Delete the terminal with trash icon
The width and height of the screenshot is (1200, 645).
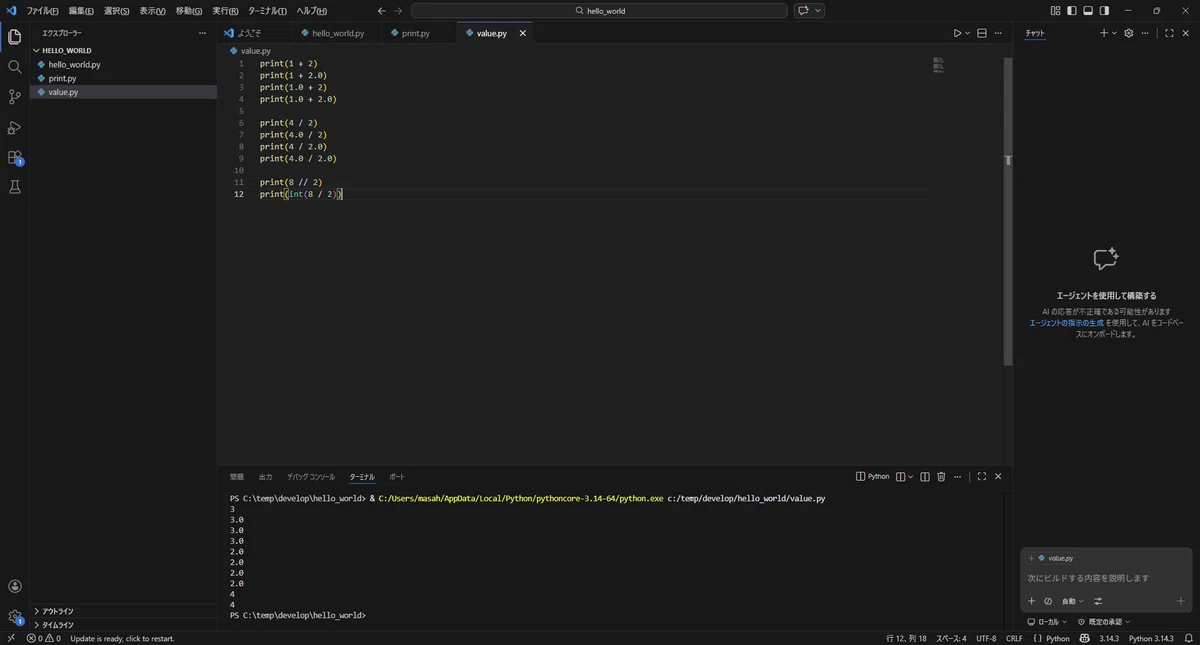(941, 477)
